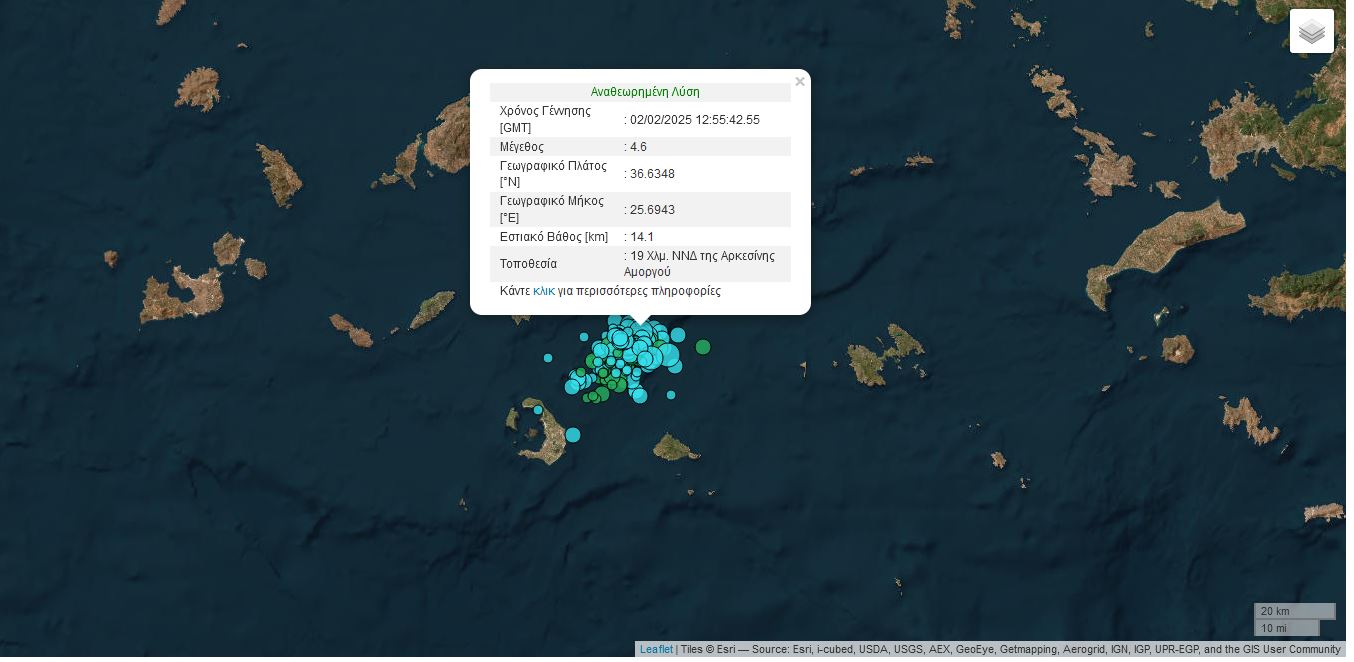Click the Μέγεθος value 4.6 in the popup

pos(637,147)
